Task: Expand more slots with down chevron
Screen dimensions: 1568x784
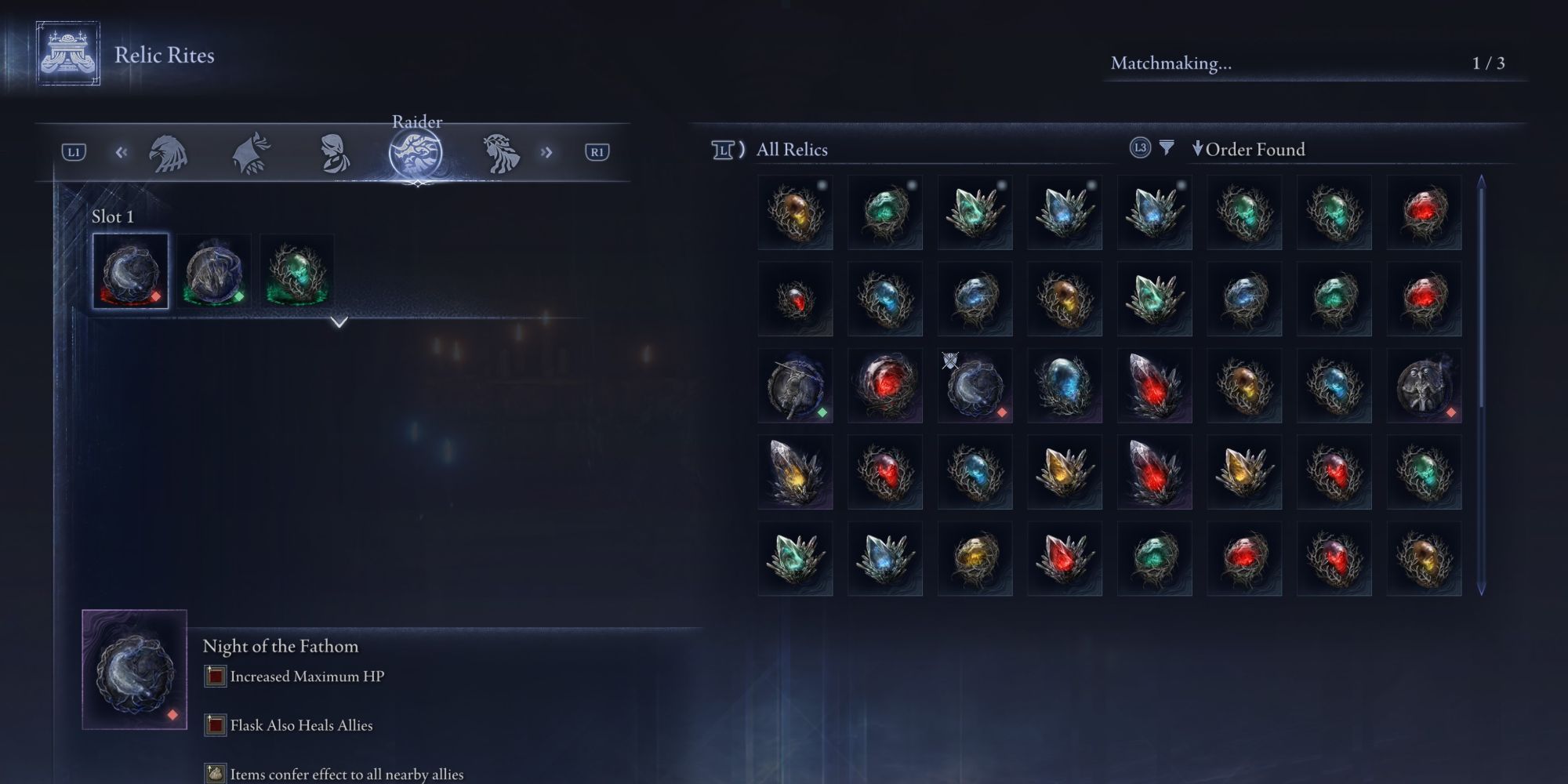Action: tap(339, 321)
